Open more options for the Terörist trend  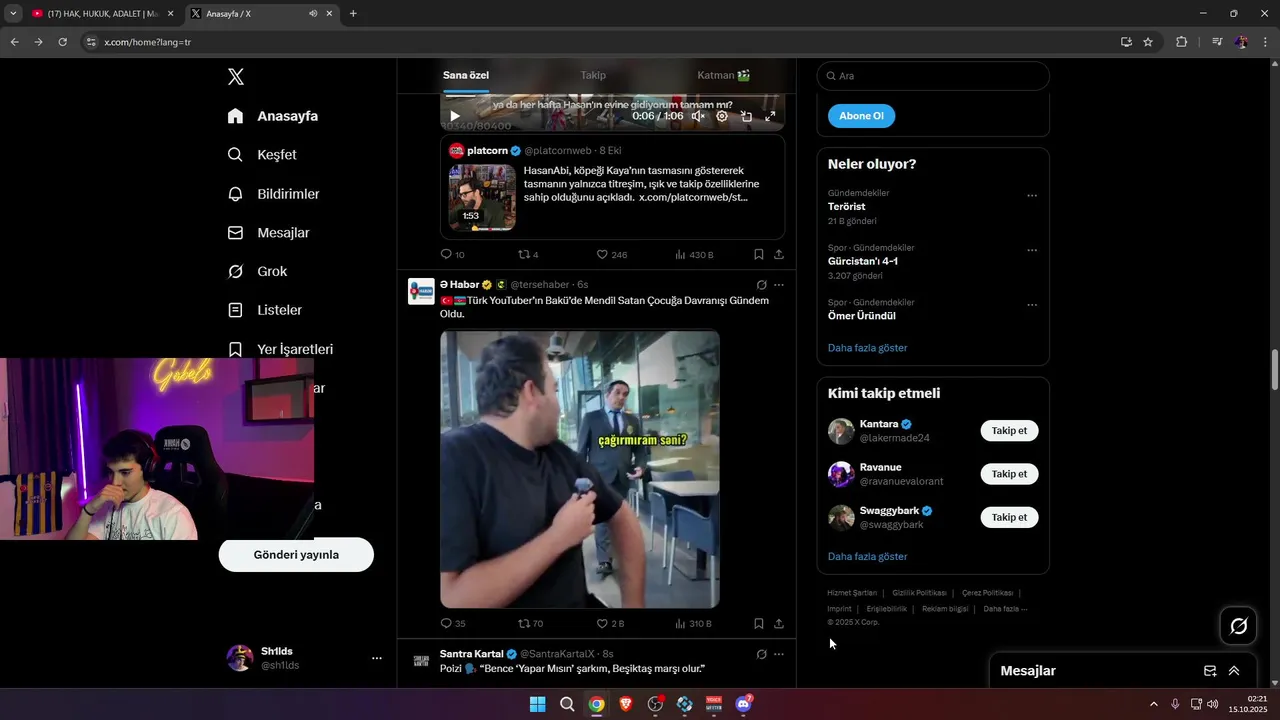point(1032,196)
